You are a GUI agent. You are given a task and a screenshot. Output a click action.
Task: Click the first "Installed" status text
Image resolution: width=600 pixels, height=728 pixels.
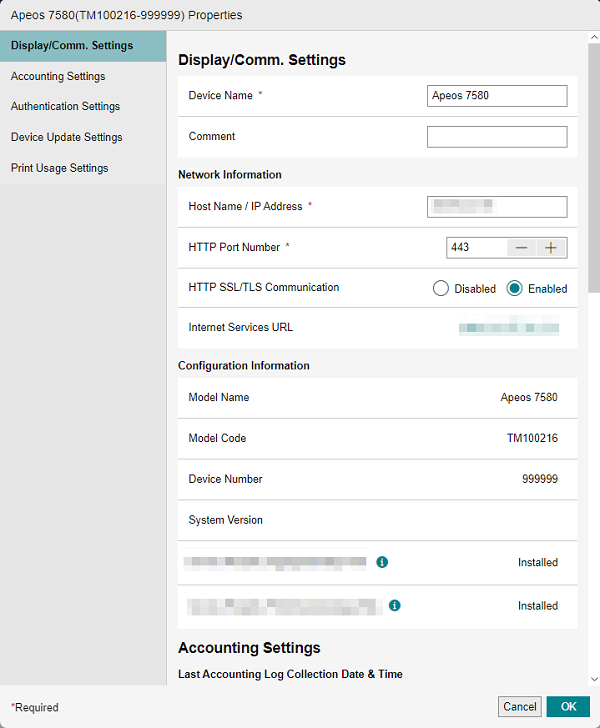[538, 562]
